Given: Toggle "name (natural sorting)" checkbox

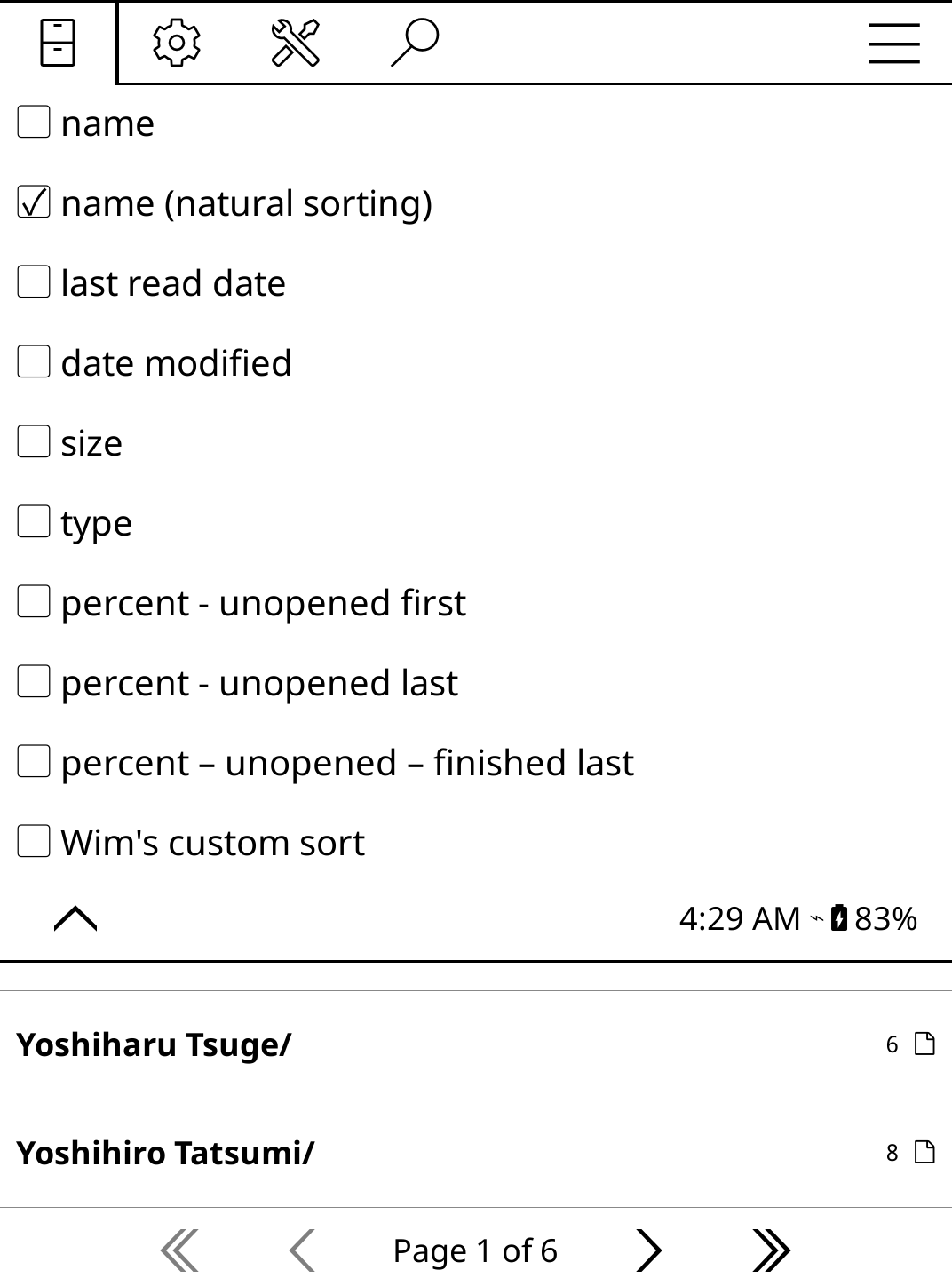Looking at the screenshot, I should point(34,203).
